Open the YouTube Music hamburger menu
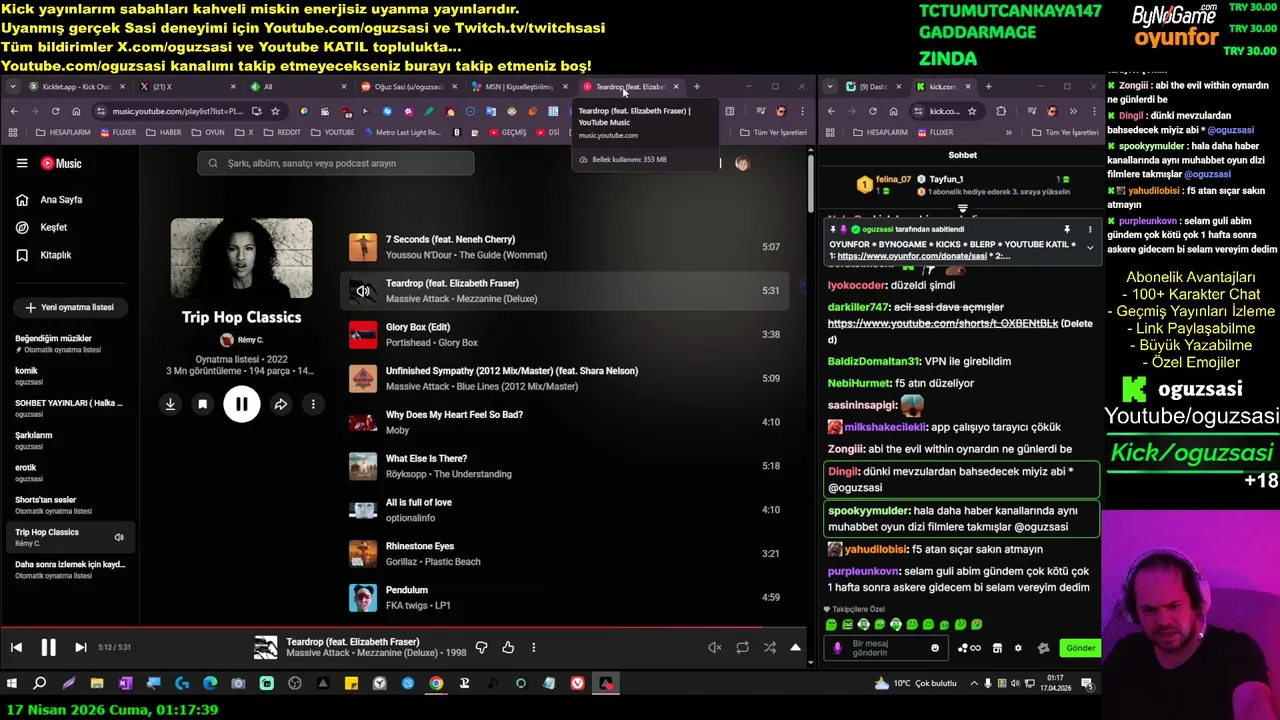 point(22,163)
